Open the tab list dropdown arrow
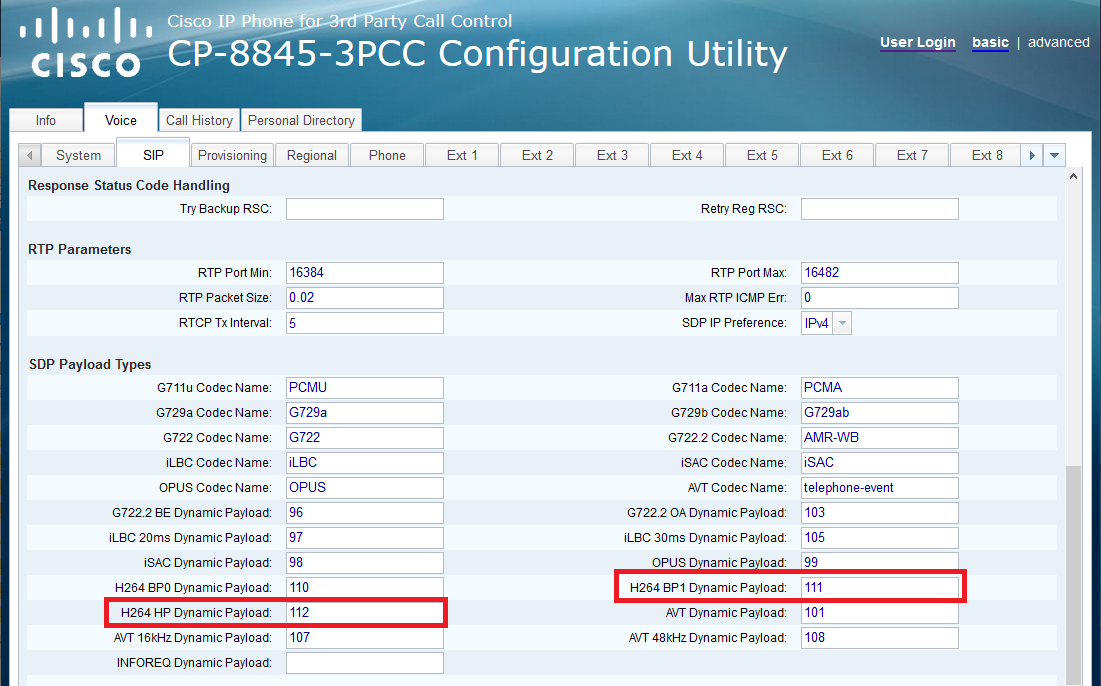Screen dimensions: 1101x686 [1055, 156]
